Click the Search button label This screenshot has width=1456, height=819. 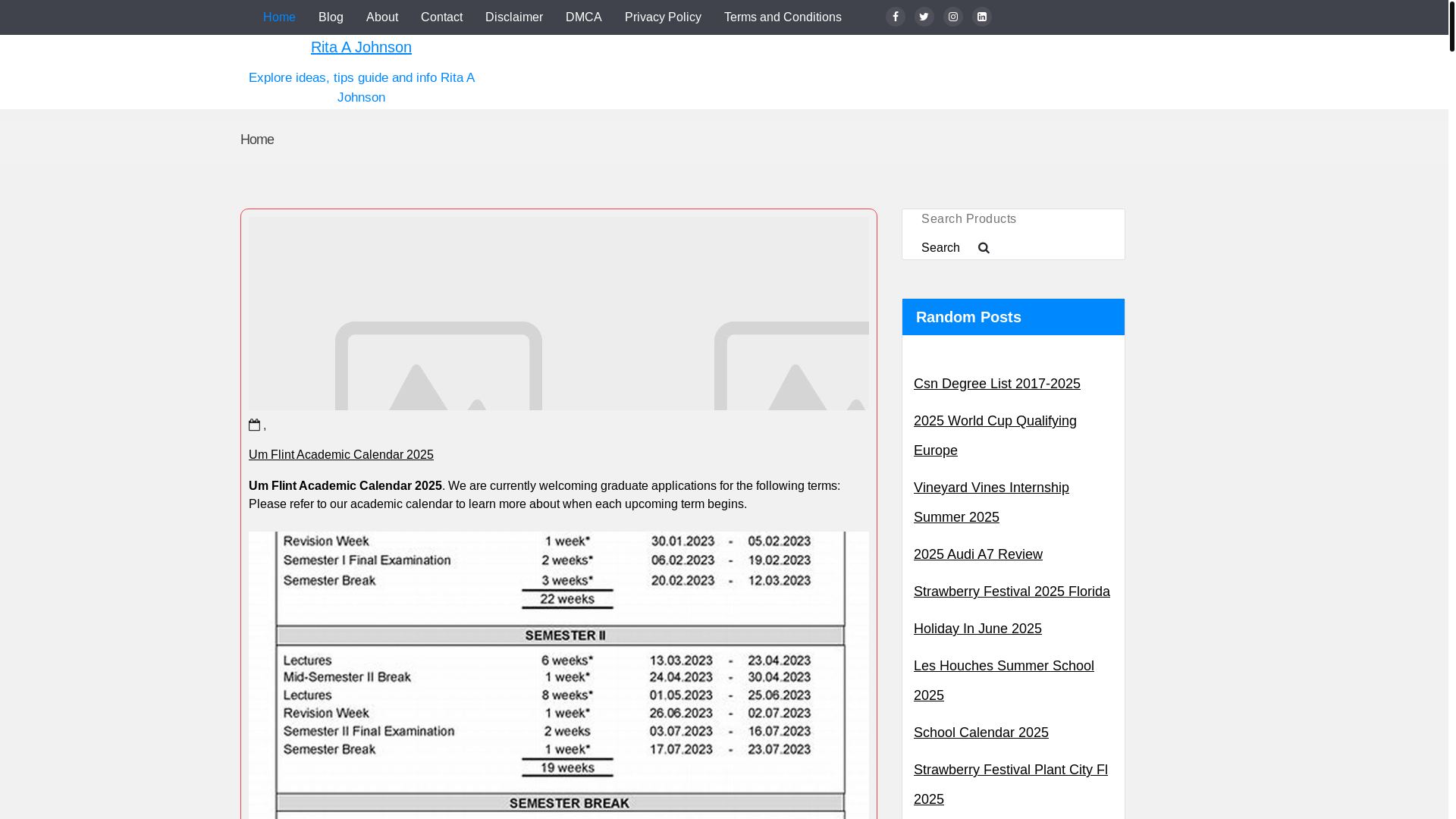[940, 248]
